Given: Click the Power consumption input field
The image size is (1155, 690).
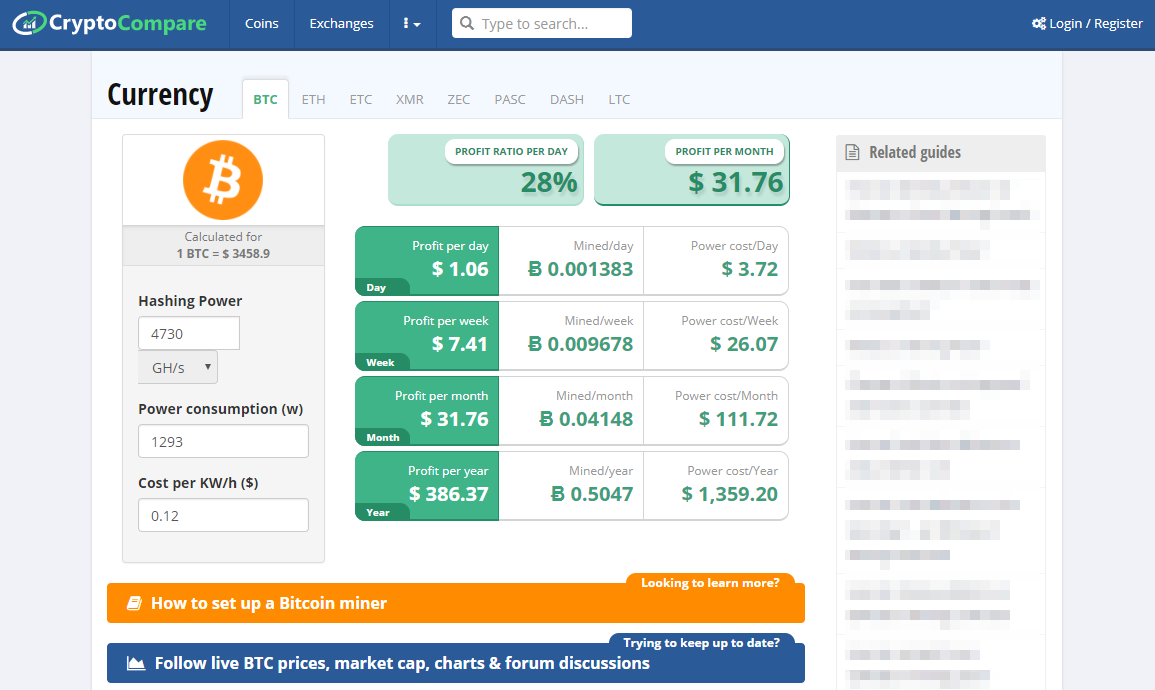Looking at the screenshot, I should coord(223,441).
